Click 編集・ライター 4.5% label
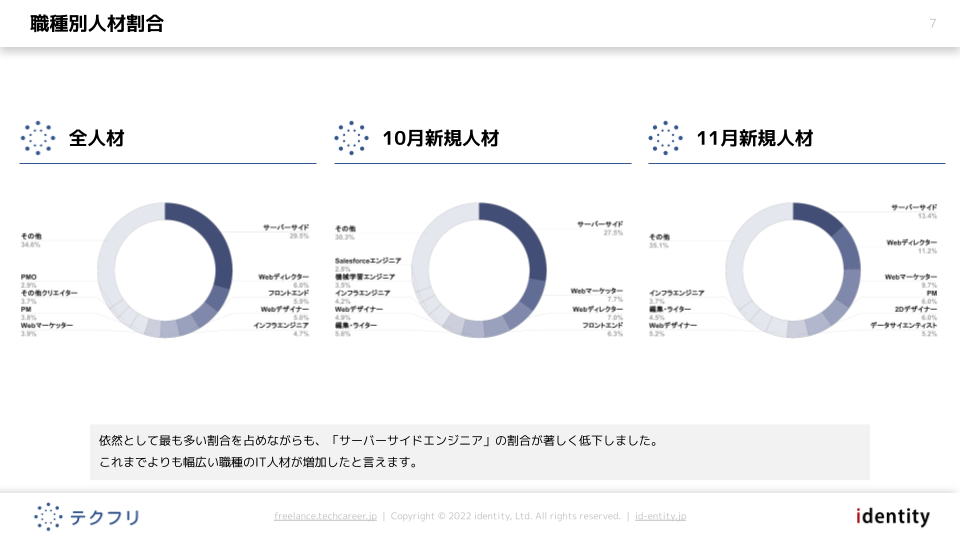Viewport: 960px width, 540px height. click(670, 313)
